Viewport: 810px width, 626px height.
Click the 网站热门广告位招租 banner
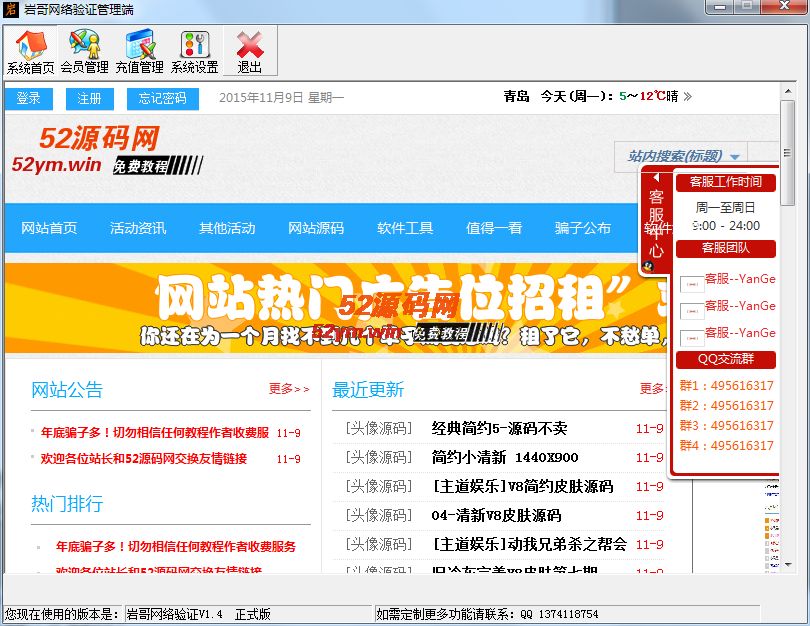coord(336,308)
